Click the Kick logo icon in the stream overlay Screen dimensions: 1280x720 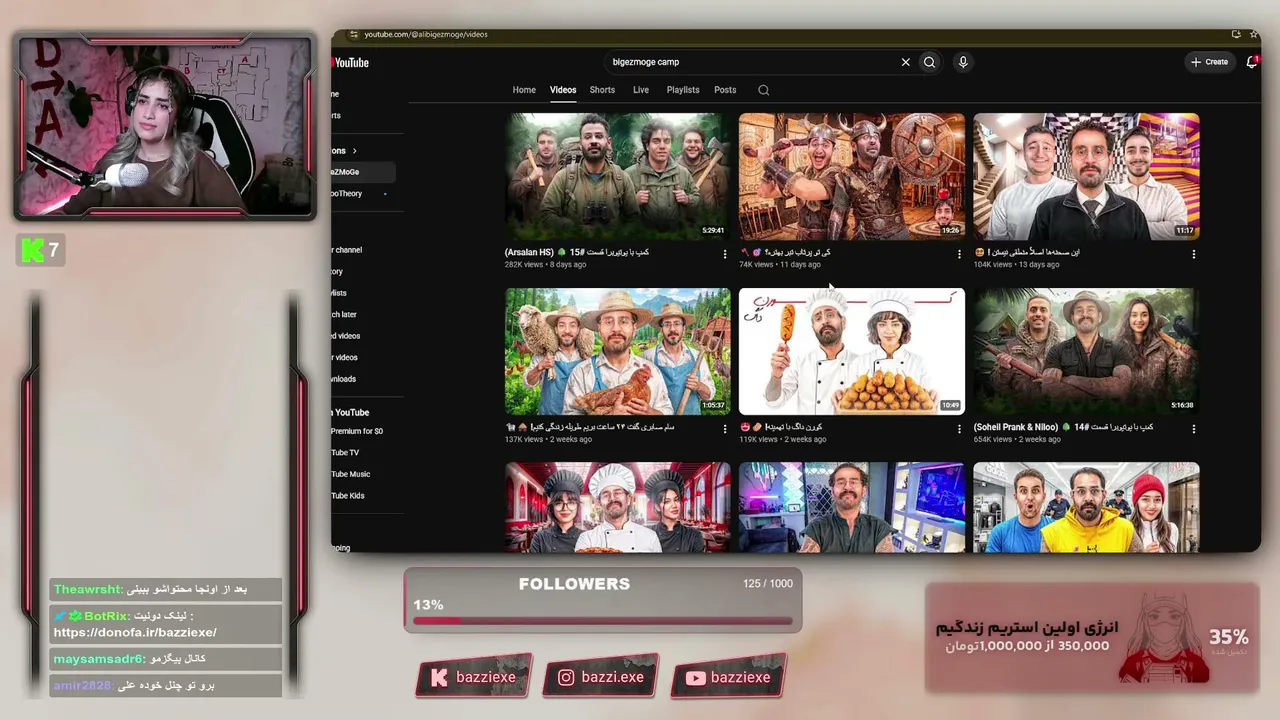[x=32, y=250]
